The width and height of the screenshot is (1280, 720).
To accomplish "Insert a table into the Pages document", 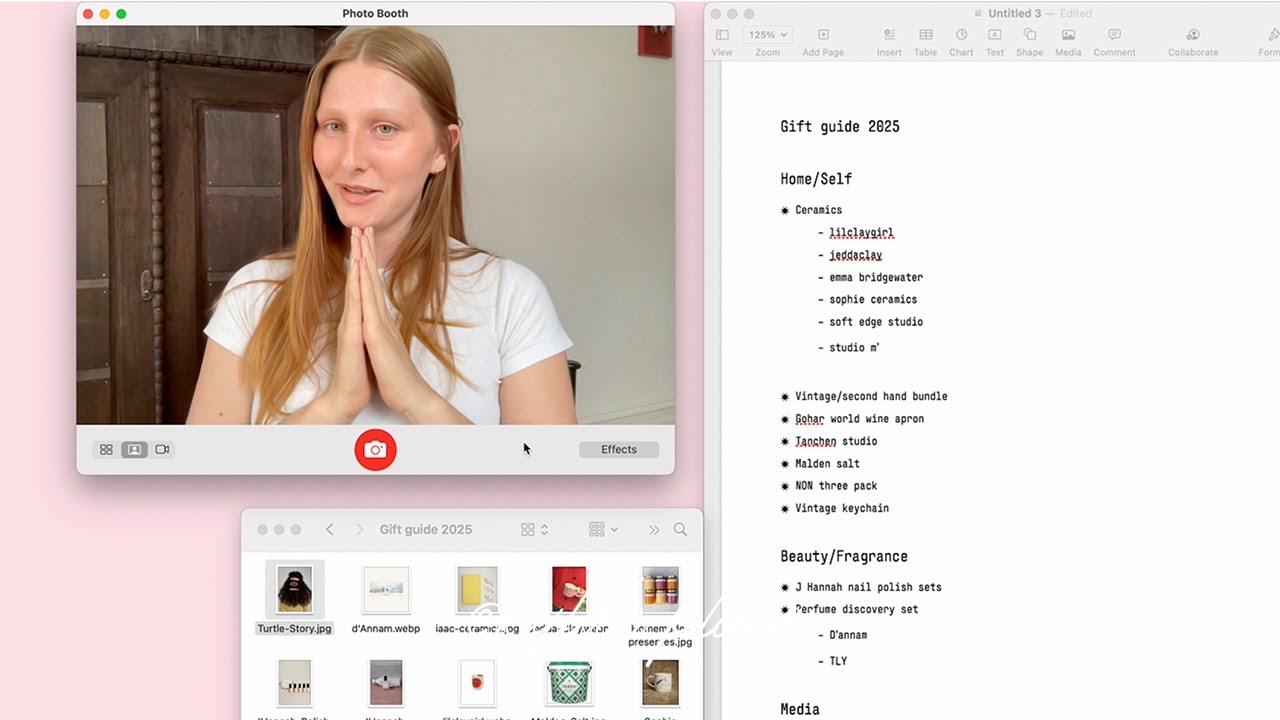I will (926, 42).
